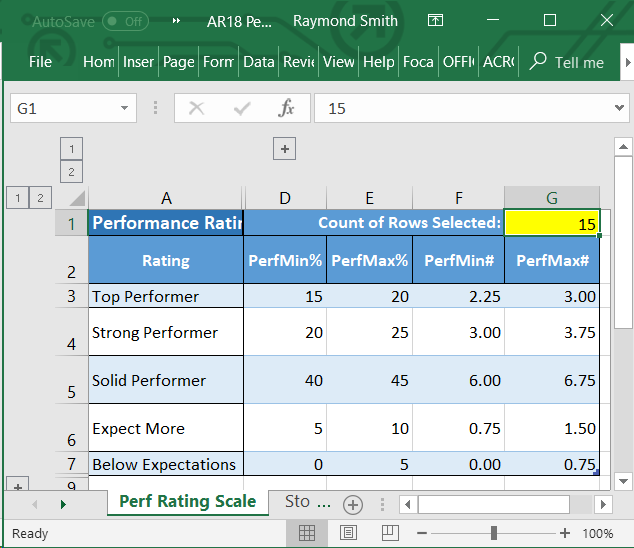The width and height of the screenshot is (634, 548).
Task: Select row 3 header
Action: (72, 296)
